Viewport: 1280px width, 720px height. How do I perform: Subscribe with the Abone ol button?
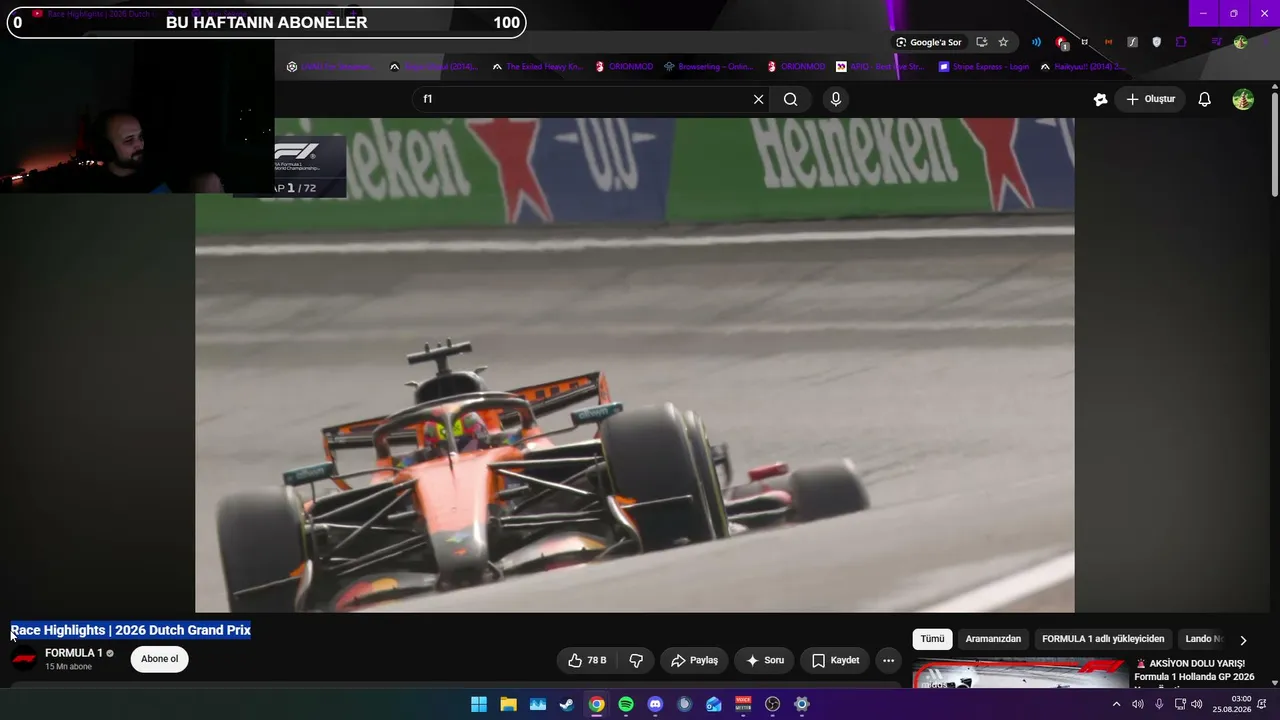[160, 659]
